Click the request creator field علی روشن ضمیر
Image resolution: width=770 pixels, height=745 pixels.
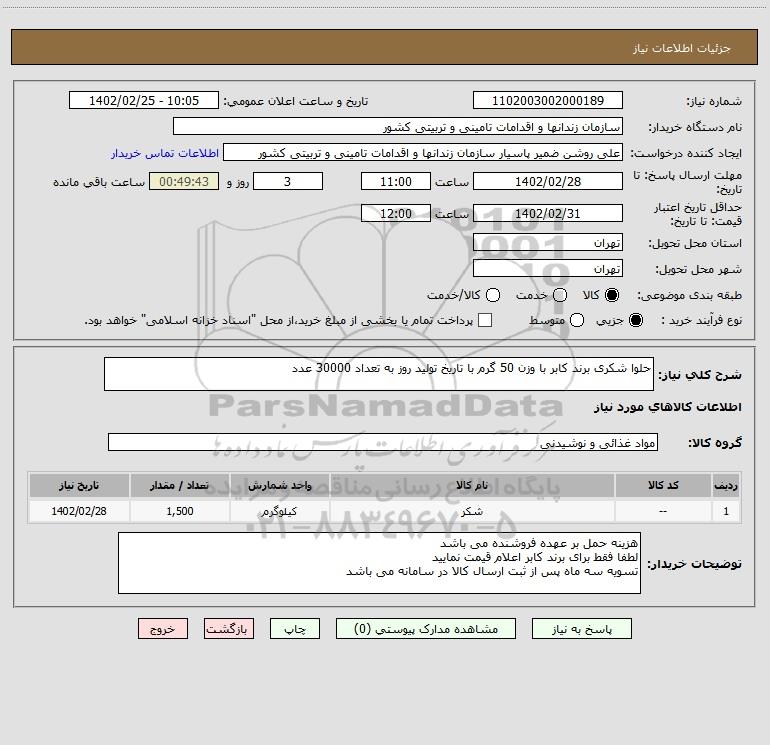pos(423,152)
